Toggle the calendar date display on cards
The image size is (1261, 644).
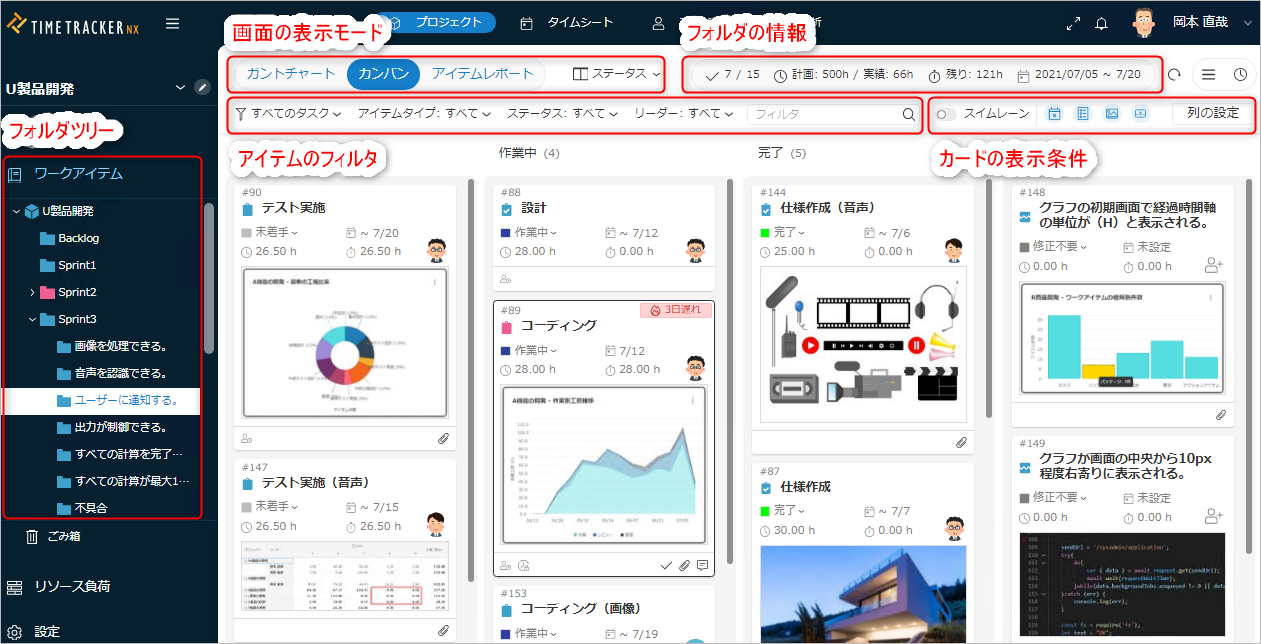point(1054,114)
